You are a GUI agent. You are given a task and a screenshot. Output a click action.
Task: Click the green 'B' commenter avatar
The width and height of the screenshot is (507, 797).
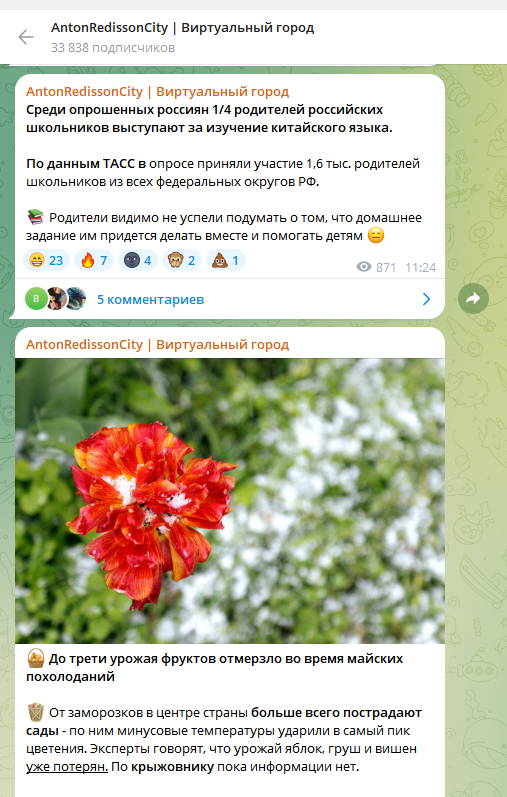tap(36, 299)
